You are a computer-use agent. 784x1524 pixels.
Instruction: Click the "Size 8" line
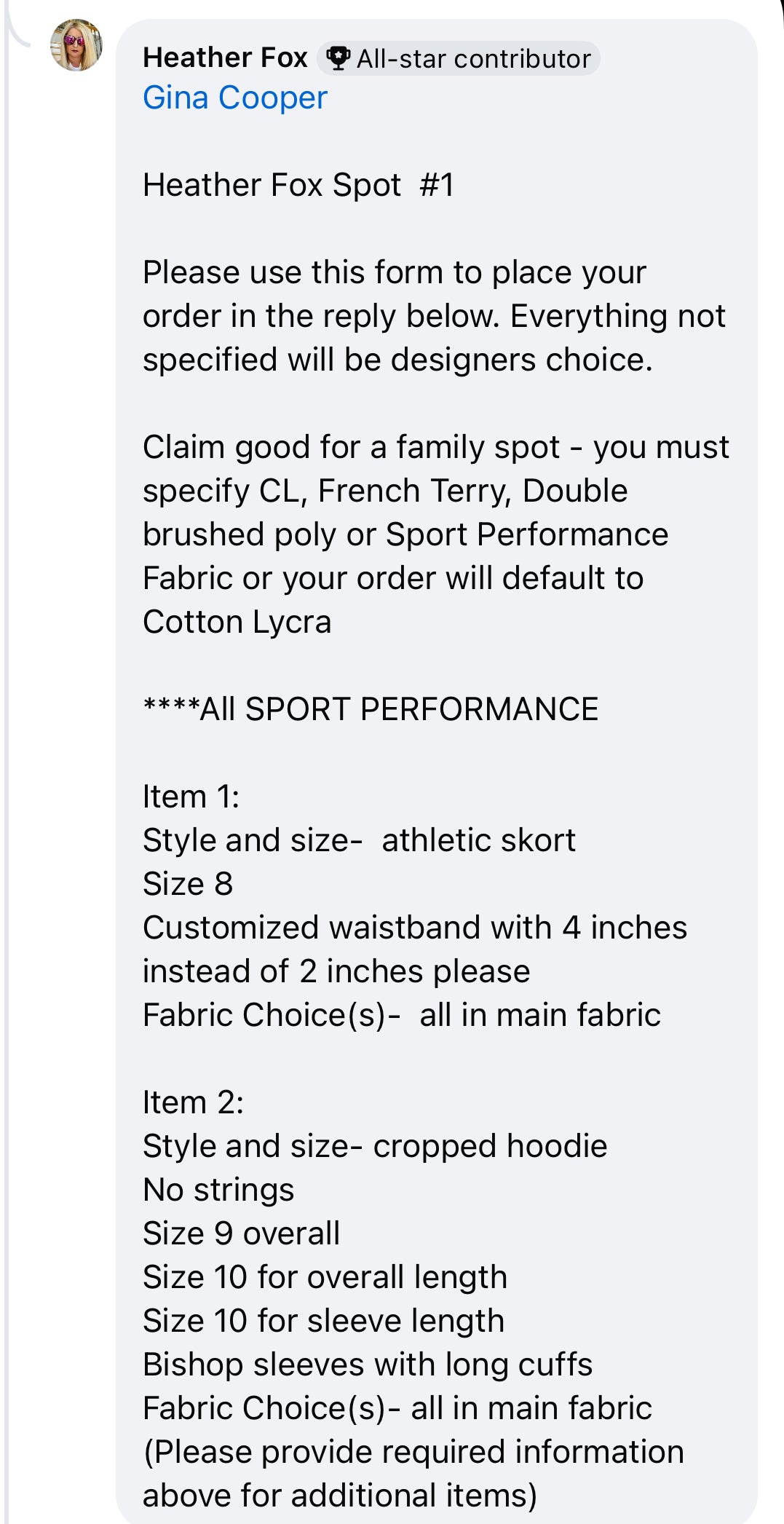188,884
